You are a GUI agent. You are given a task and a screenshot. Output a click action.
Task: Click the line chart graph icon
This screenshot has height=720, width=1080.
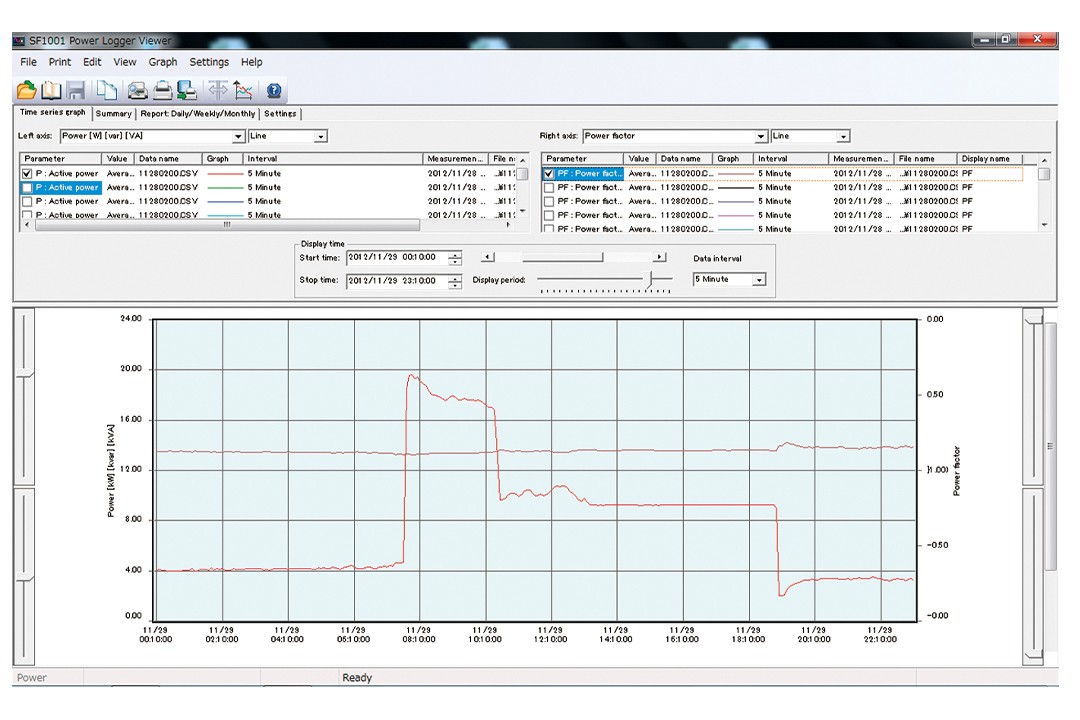(242, 90)
